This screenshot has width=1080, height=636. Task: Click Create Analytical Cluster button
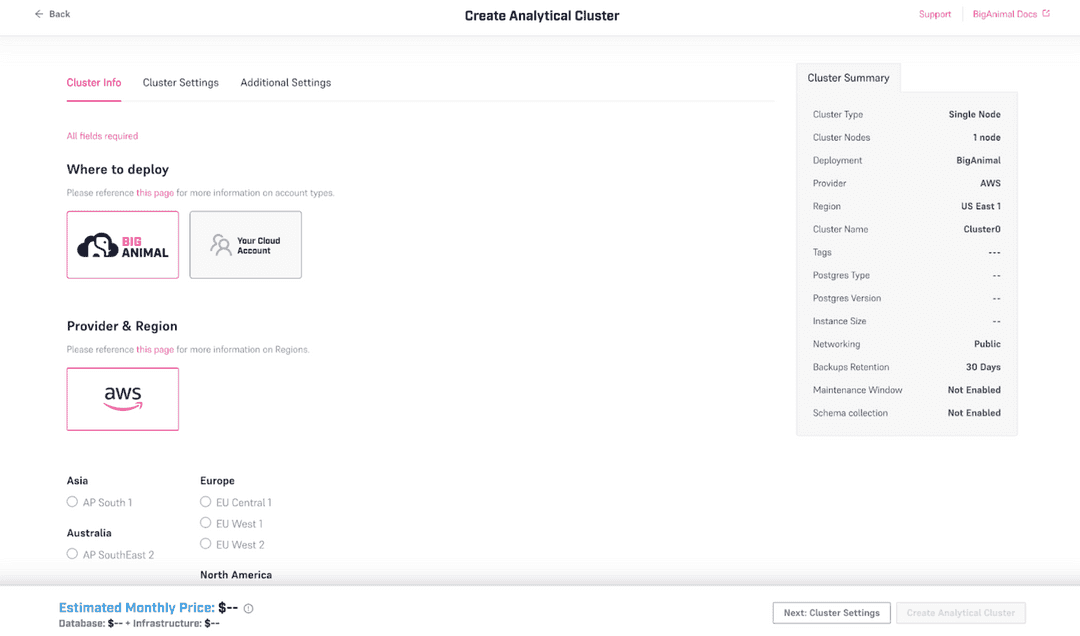coord(961,613)
